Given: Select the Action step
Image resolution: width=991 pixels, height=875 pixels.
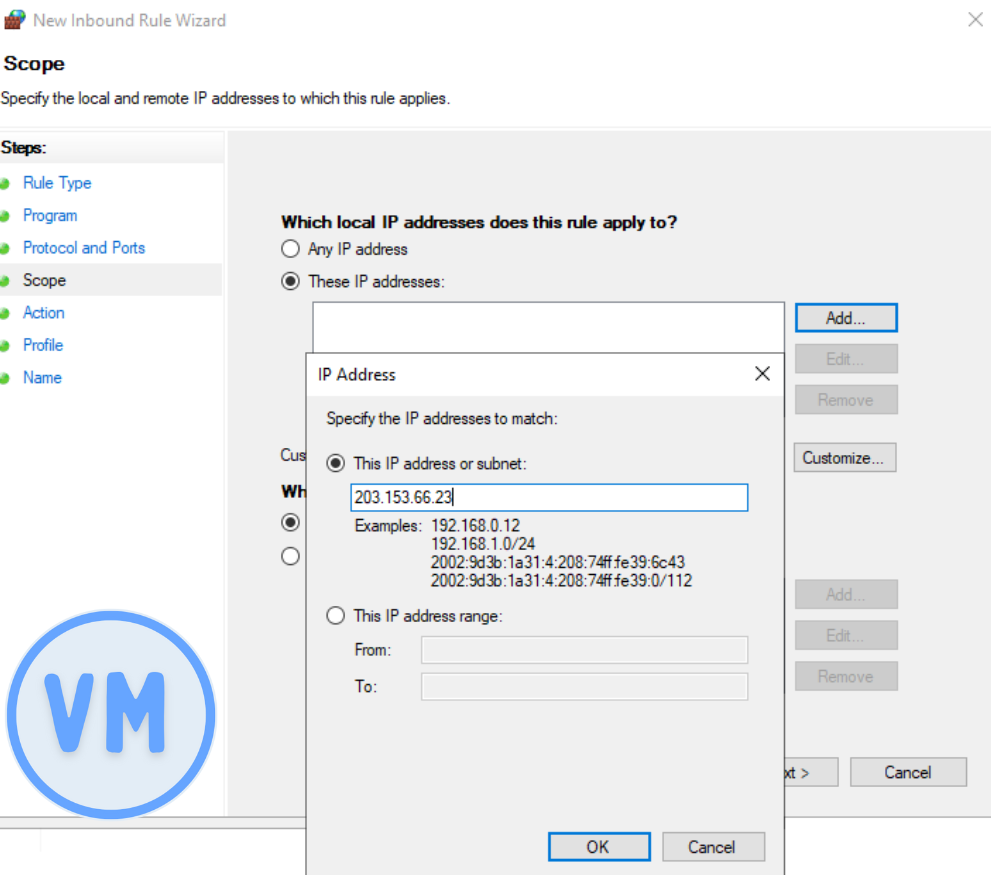Looking at the screenshot, I should (44, 313).
